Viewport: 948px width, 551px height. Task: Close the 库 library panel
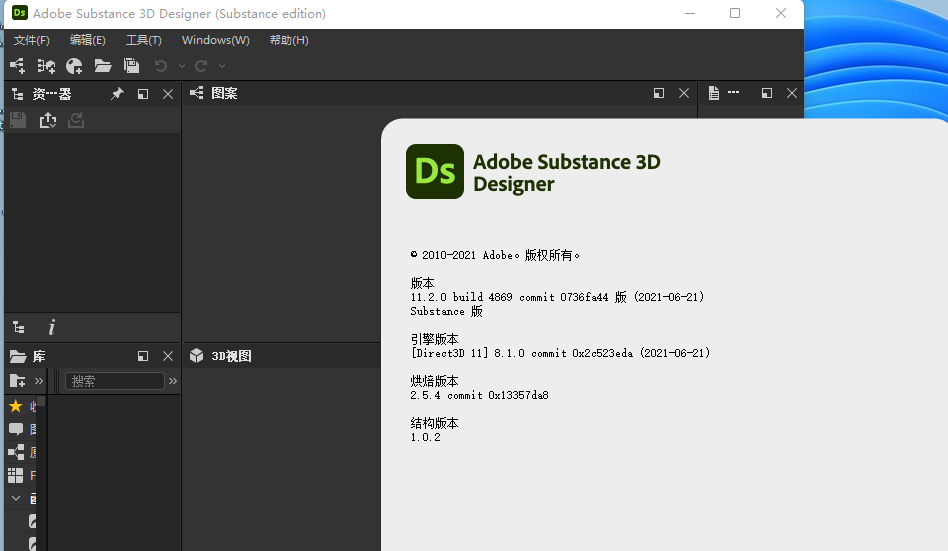(168, 356)
